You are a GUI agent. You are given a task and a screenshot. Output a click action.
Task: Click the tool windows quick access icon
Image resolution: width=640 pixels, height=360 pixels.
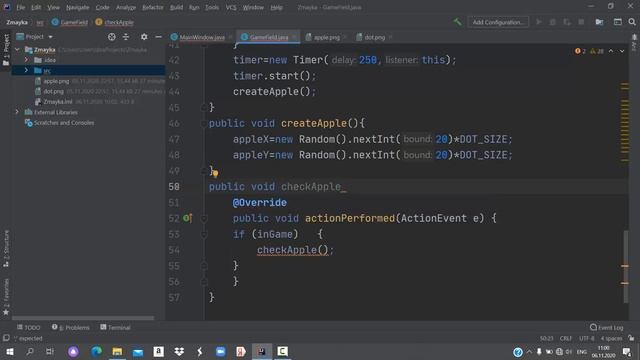tap(6, 338)
